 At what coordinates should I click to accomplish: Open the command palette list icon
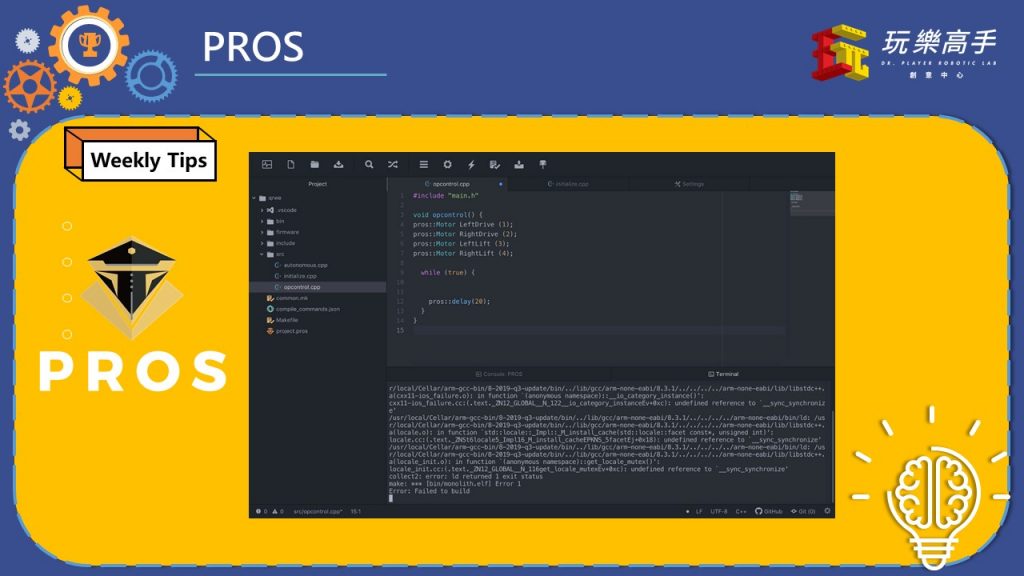pyautogui.click(x=424, y=165)
